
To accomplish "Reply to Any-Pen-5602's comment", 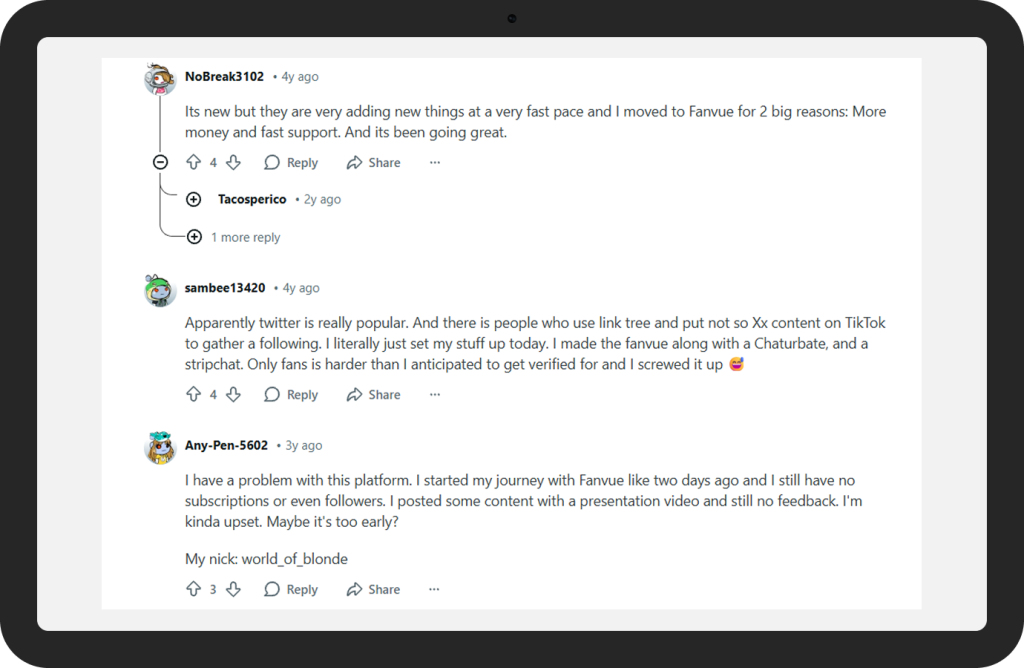I will pyautogui.click(x=291, y=589).
